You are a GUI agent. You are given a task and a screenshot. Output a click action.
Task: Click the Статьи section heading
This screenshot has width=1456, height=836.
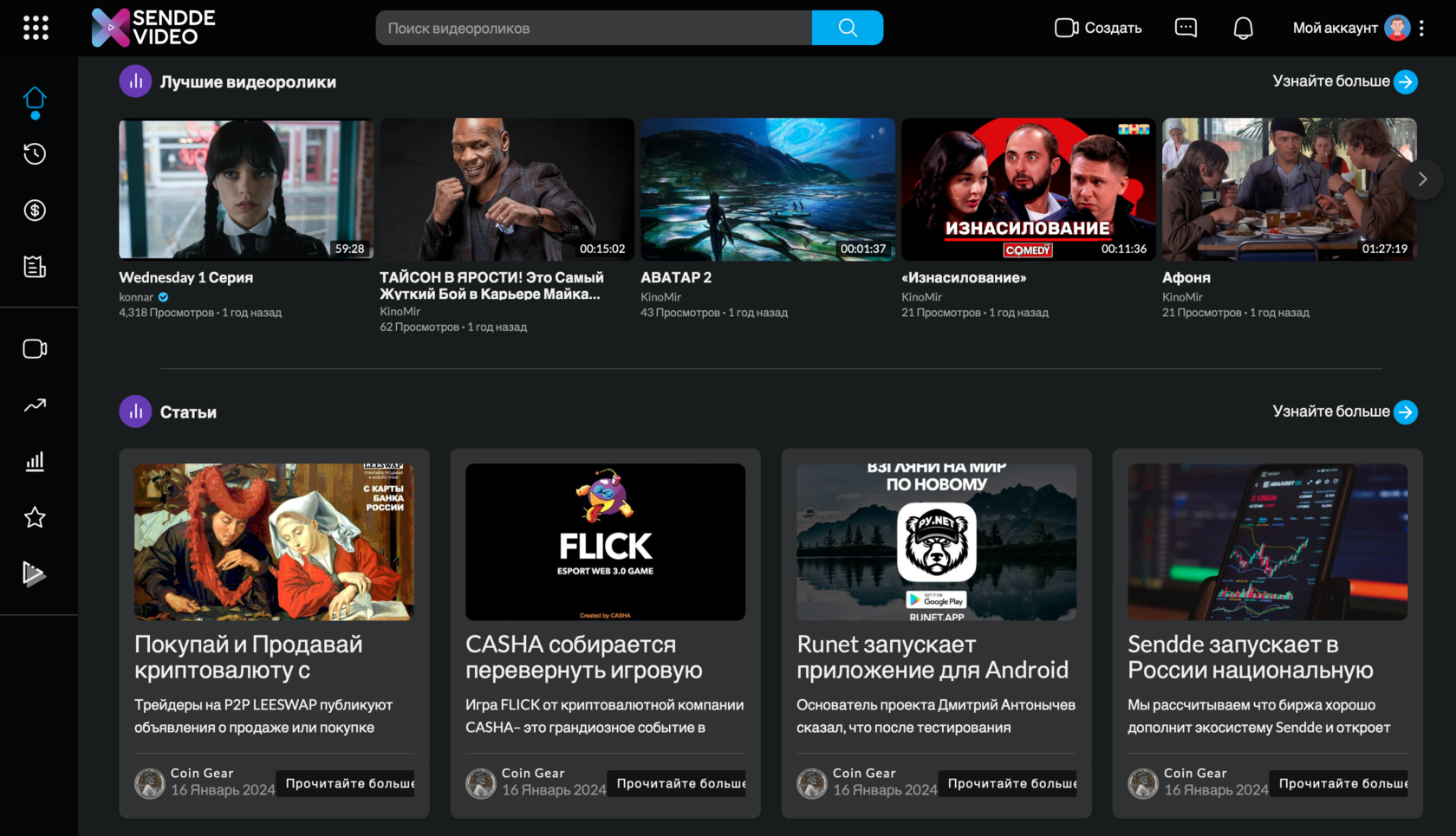[188, 412]
